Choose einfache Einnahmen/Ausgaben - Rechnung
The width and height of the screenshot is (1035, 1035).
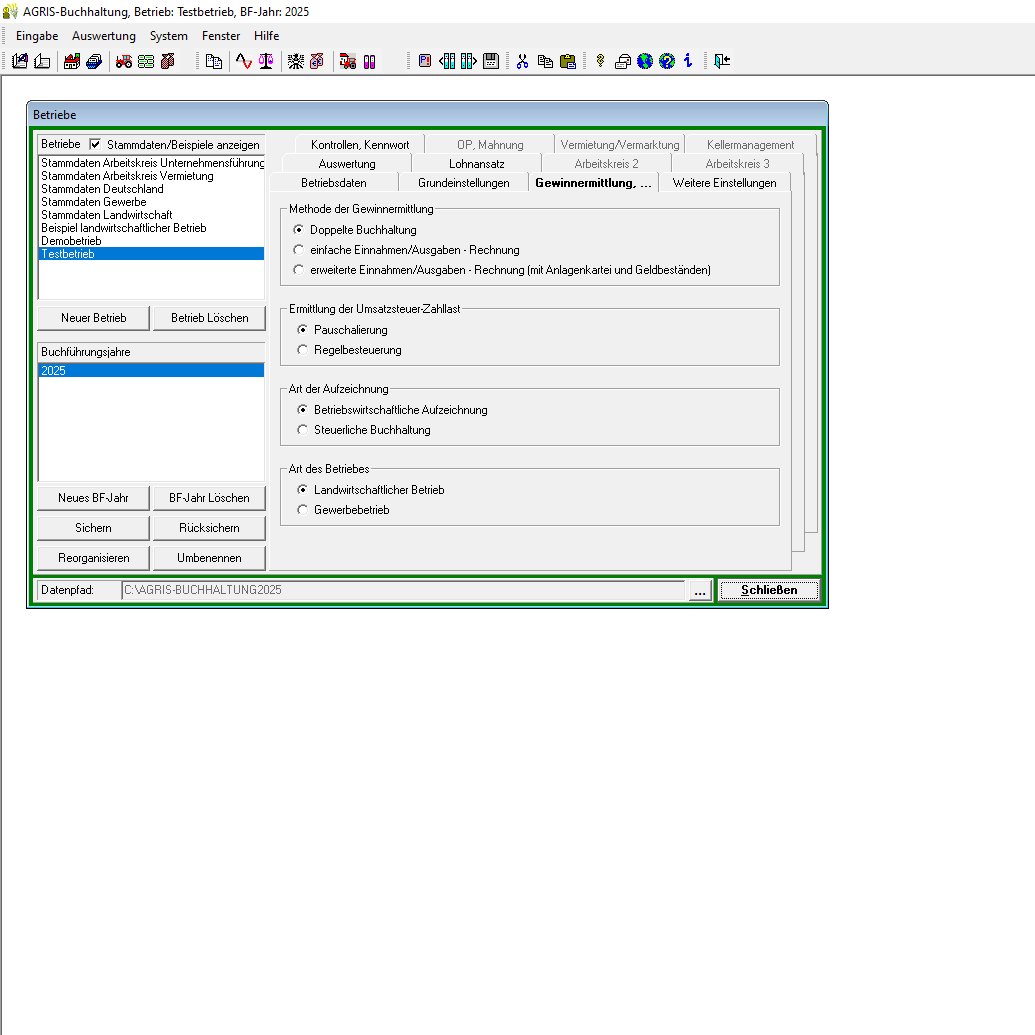pos(298,250)
